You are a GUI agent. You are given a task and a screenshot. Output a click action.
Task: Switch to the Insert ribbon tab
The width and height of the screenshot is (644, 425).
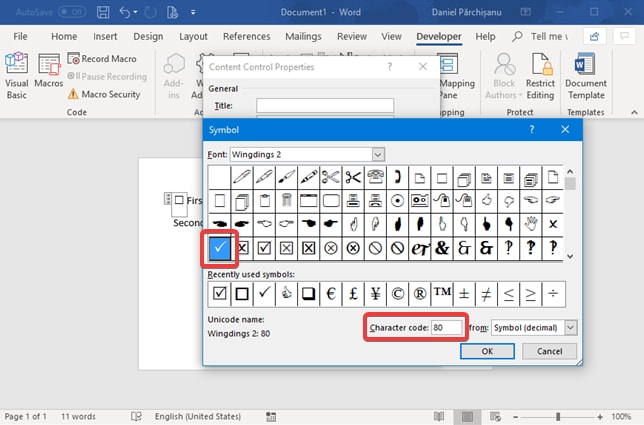104,36
